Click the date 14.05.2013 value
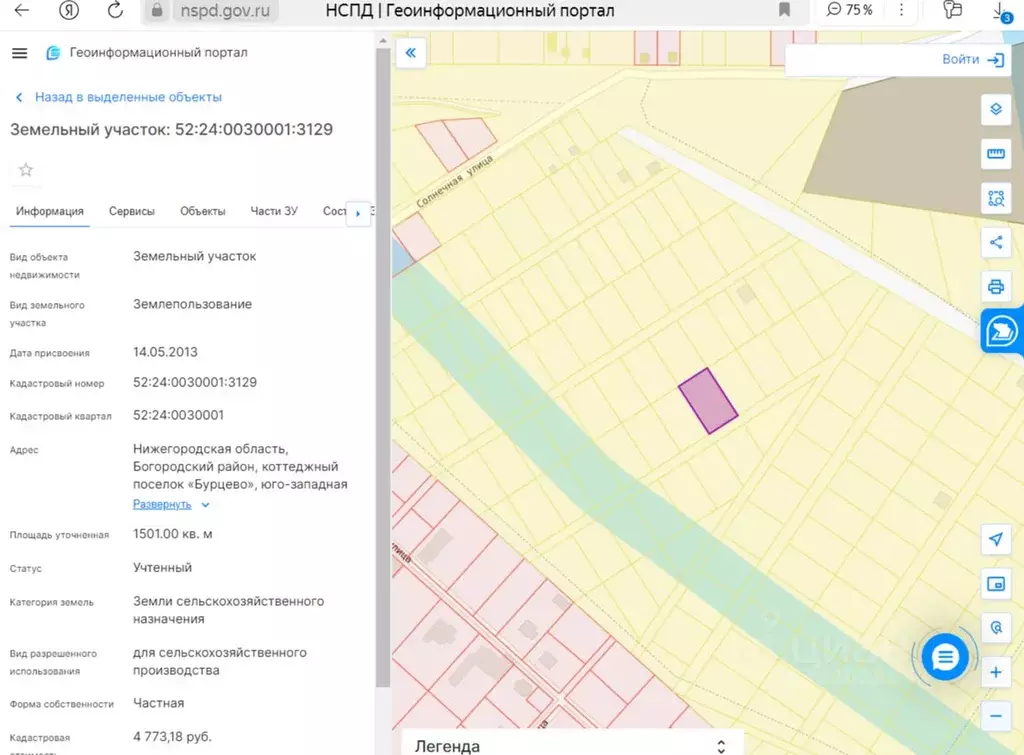Screen dimensions: 1024x755 coord(165,352)
